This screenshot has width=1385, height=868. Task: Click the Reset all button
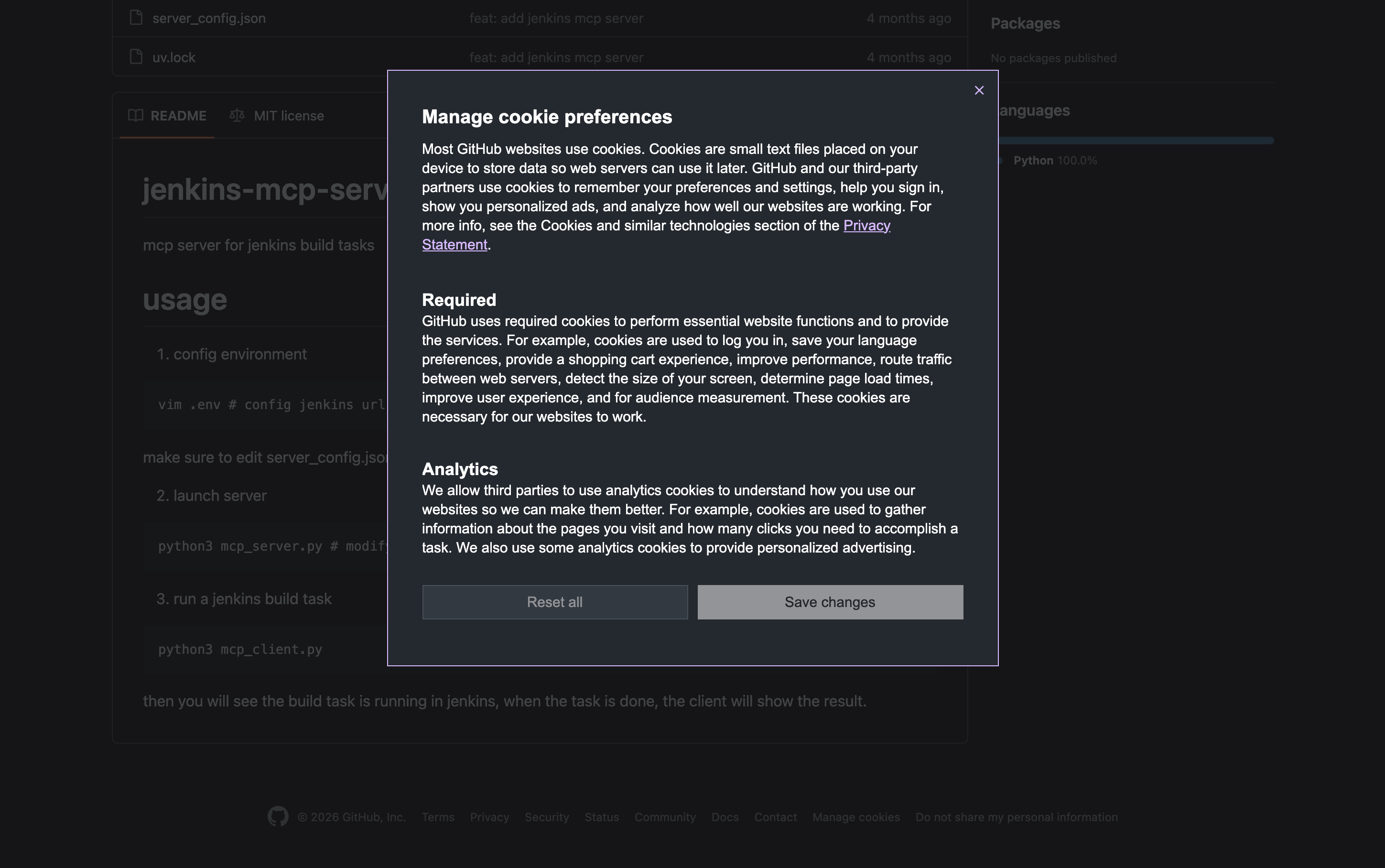[554, 602]
